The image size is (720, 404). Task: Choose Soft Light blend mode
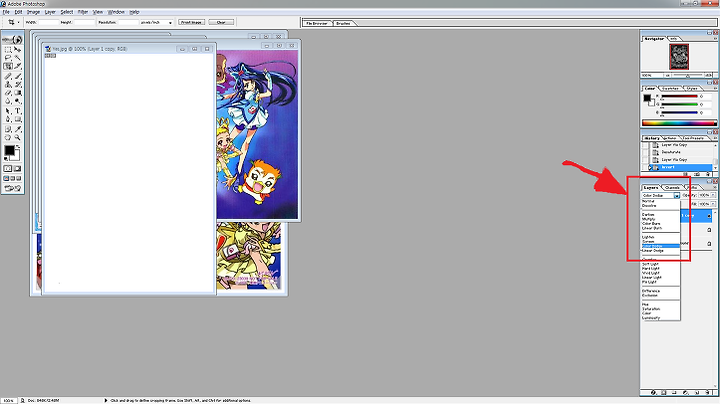(650, 264)
